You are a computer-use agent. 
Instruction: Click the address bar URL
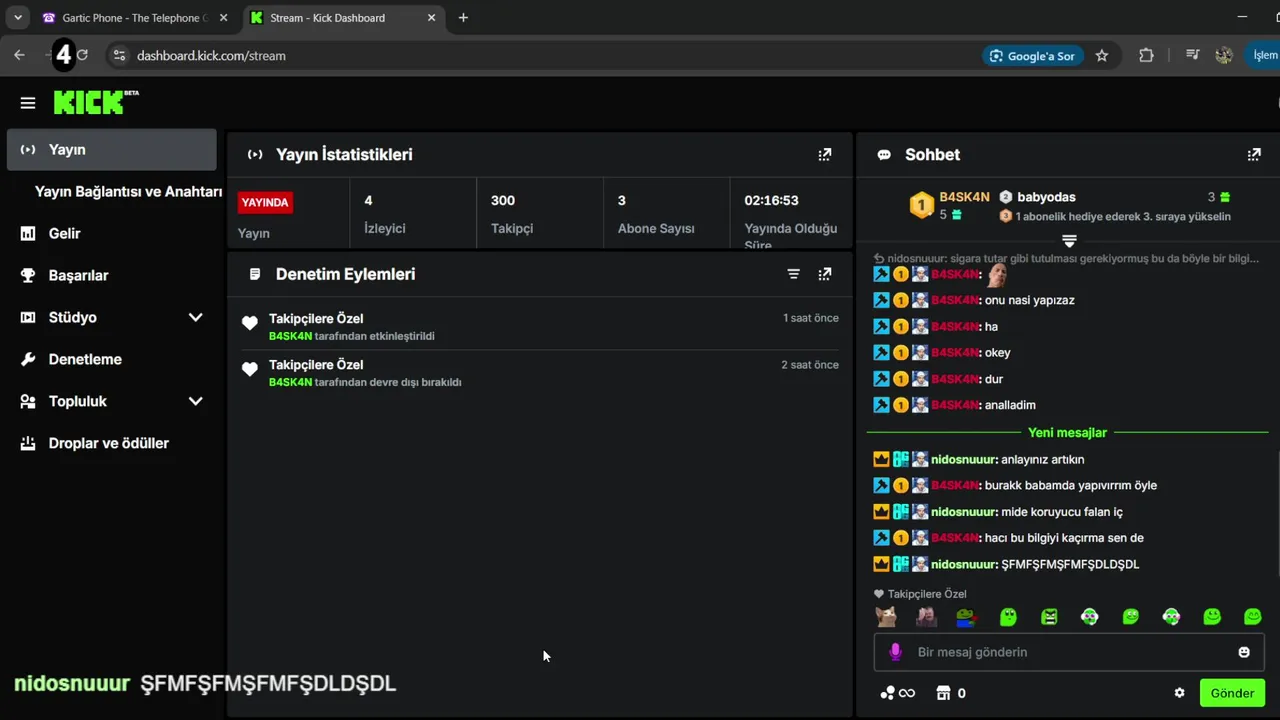(x=211, y=56)
